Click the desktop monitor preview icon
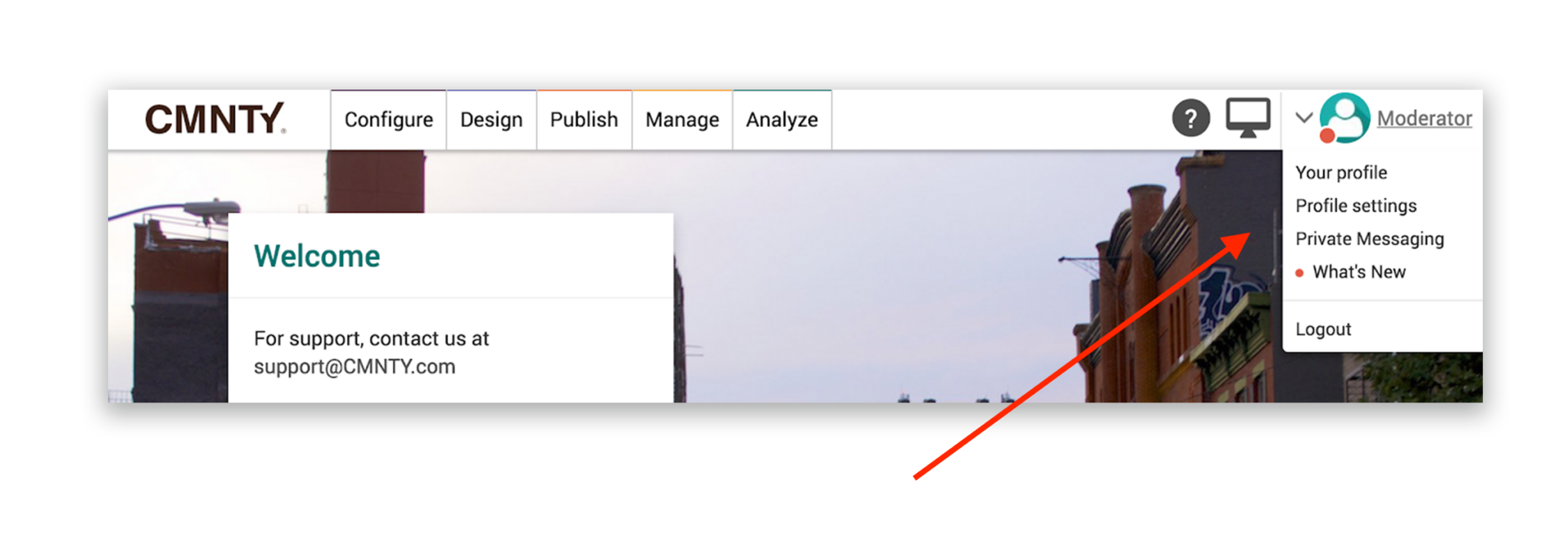Screen dimensions: 1568x535 1248,118
